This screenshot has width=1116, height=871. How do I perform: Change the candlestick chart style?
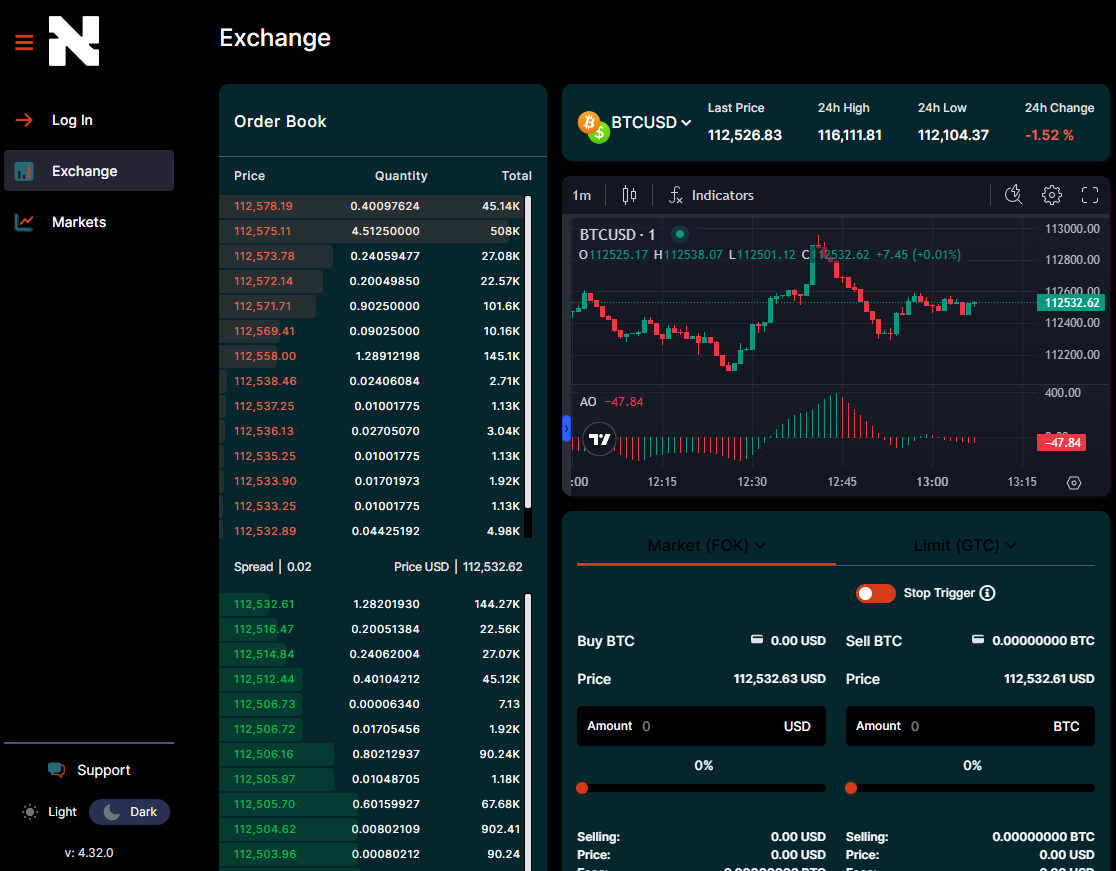627,195
